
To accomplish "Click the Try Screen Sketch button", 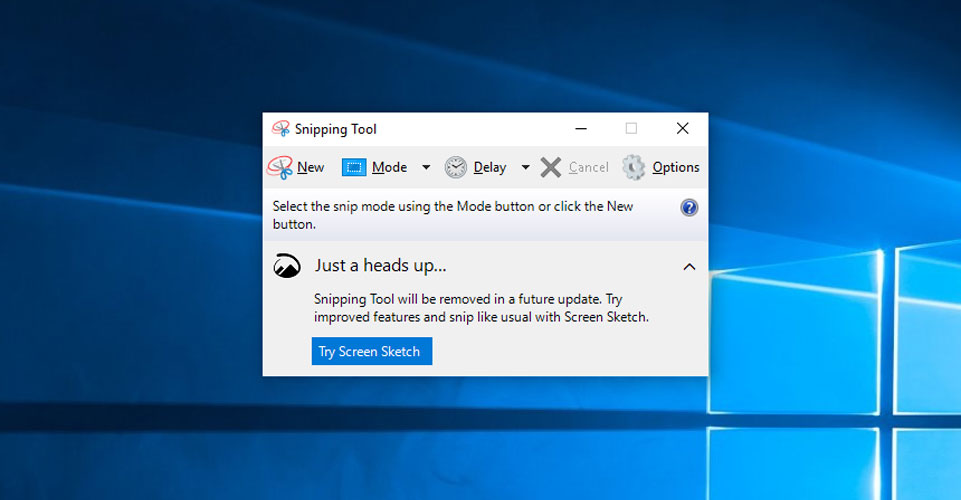I will (x=372, y=351).
